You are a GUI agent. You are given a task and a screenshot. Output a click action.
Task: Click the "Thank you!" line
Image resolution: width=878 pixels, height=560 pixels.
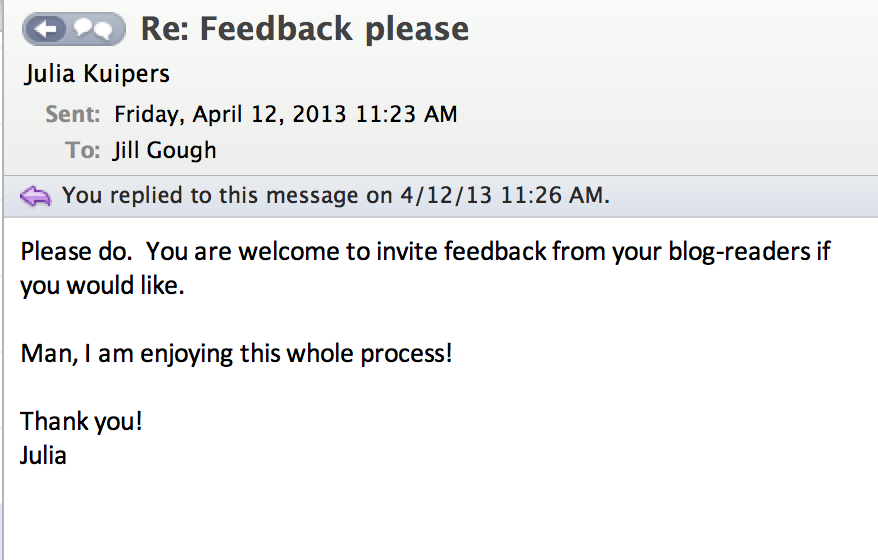coord(81,420)
